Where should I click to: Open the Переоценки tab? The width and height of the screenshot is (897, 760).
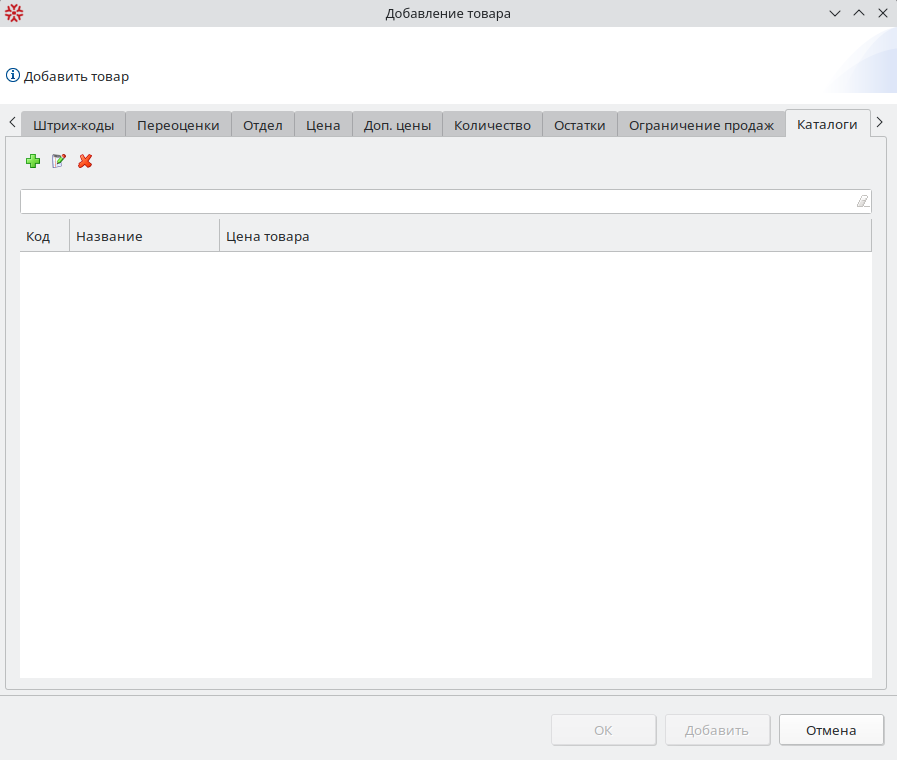[x=178, y=125]
